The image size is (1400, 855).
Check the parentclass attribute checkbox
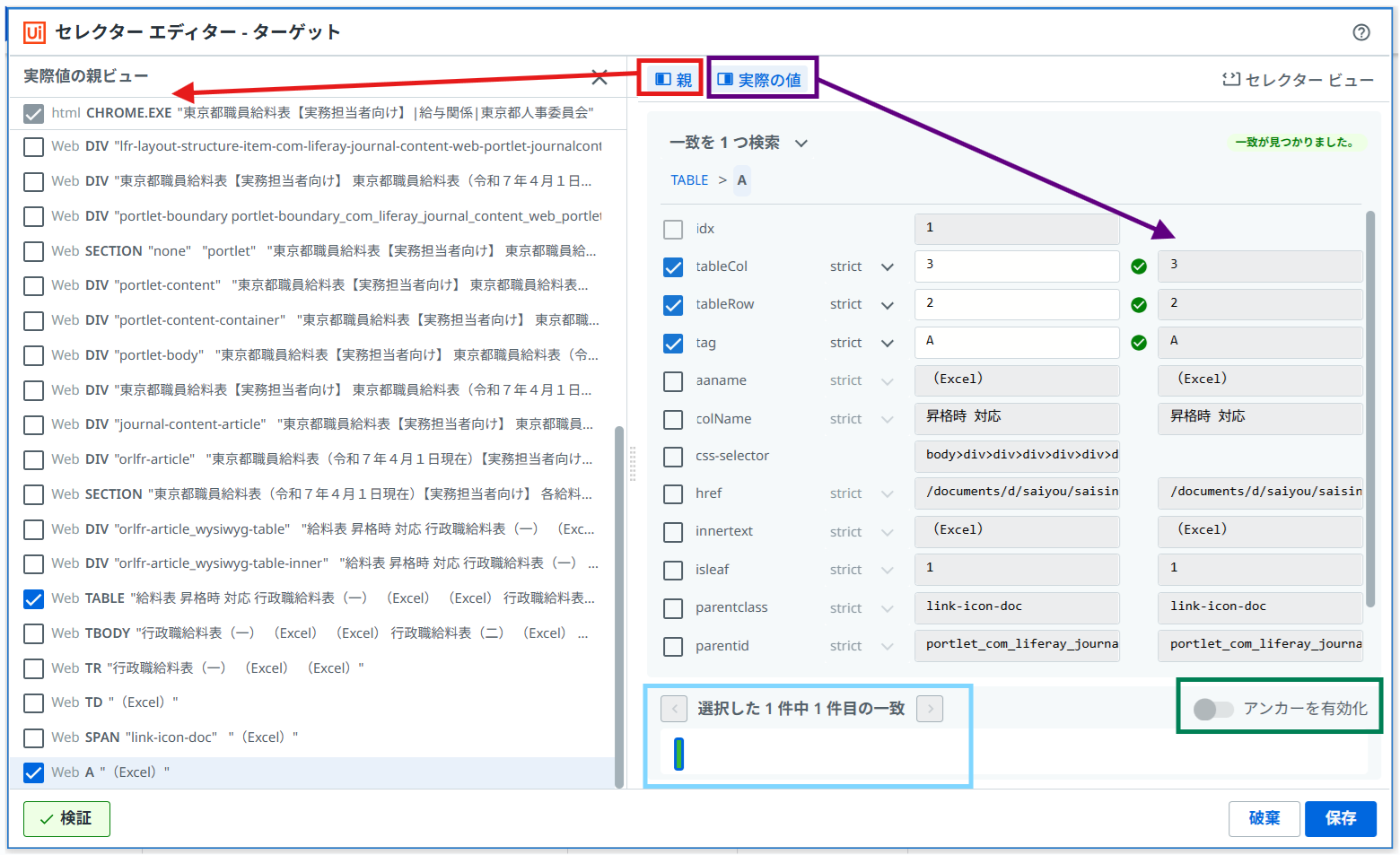tap(673, 608)
